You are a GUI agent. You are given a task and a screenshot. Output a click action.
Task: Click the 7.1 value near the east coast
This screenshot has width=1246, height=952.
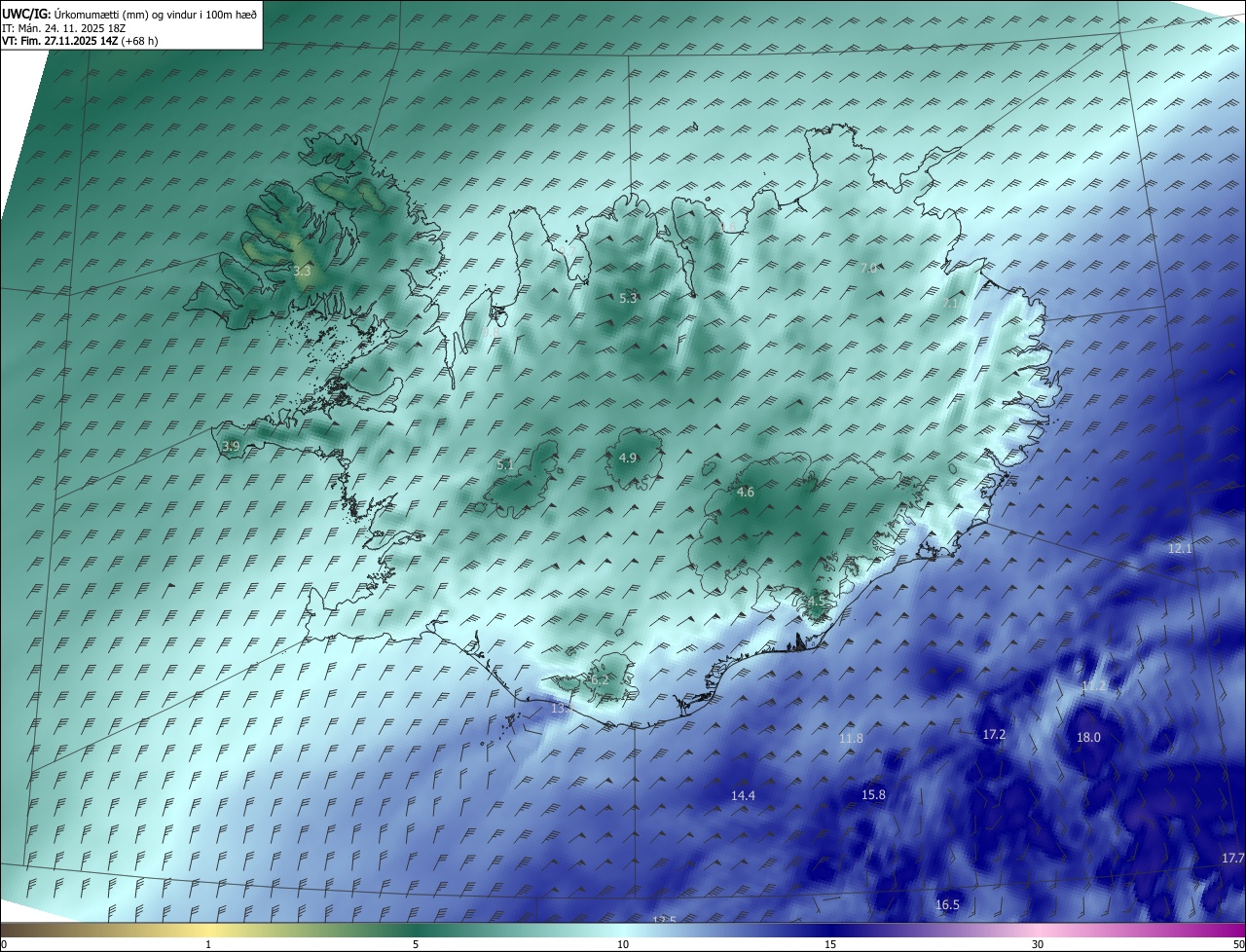pos(950,304)
